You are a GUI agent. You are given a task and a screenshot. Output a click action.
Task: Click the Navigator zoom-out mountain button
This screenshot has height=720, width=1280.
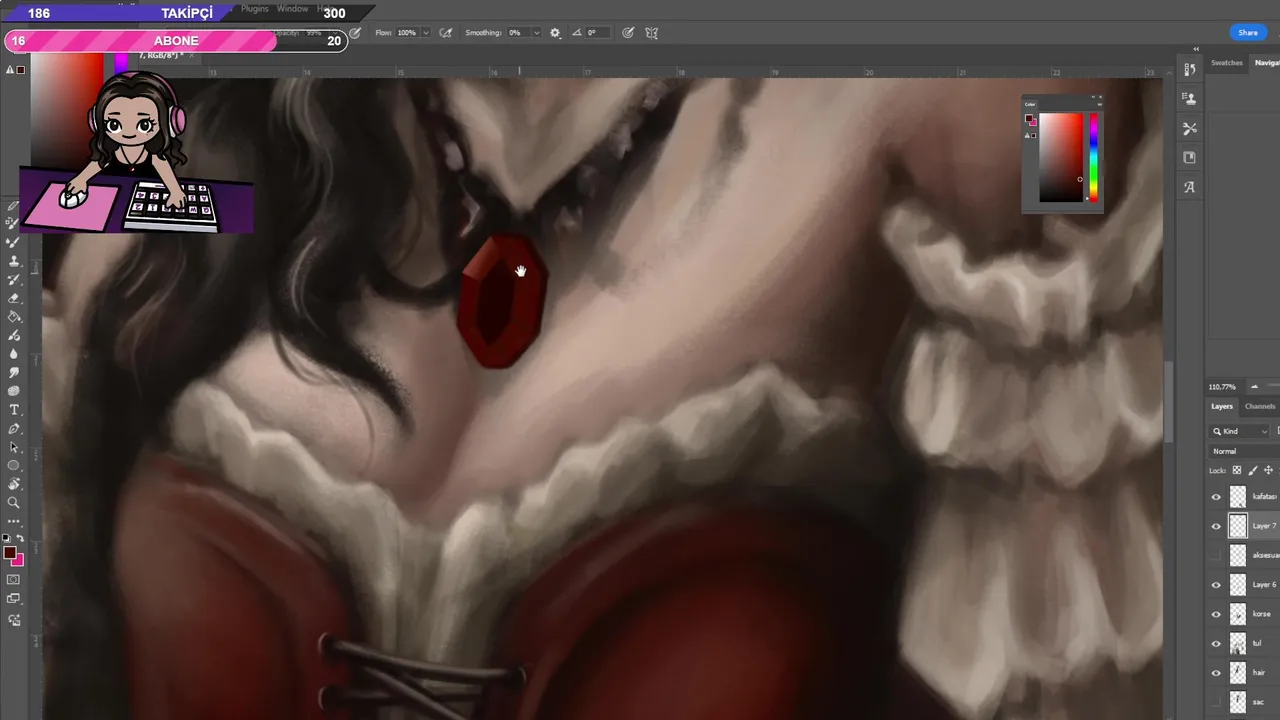click(x=1254, y=387)
